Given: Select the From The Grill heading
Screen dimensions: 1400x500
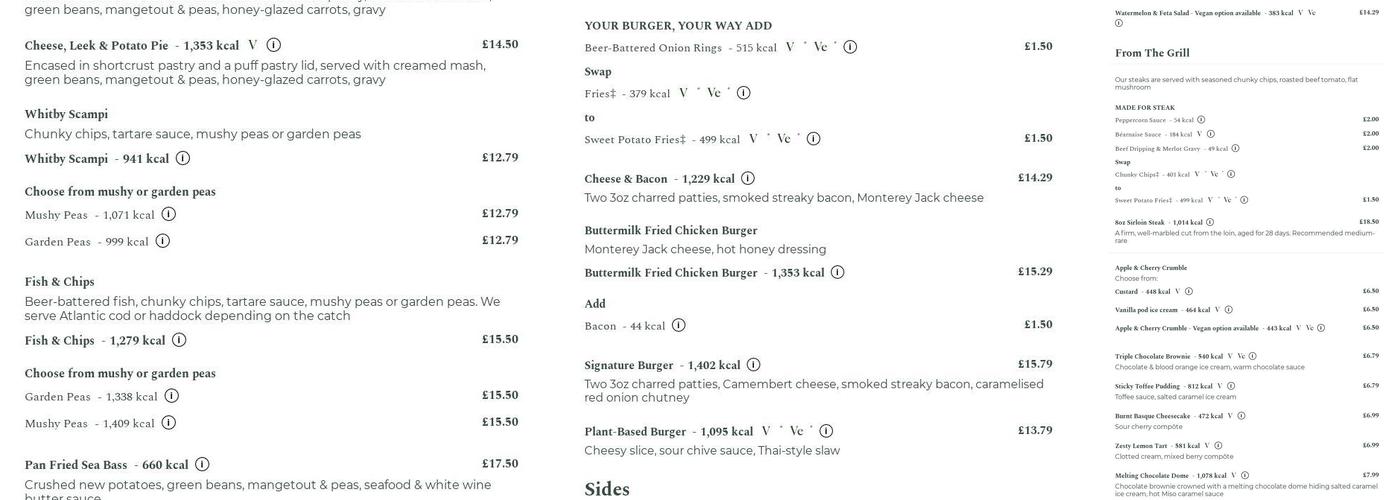Looking at the screenshot, I should pyautogui.click(x=1152, y=53).
